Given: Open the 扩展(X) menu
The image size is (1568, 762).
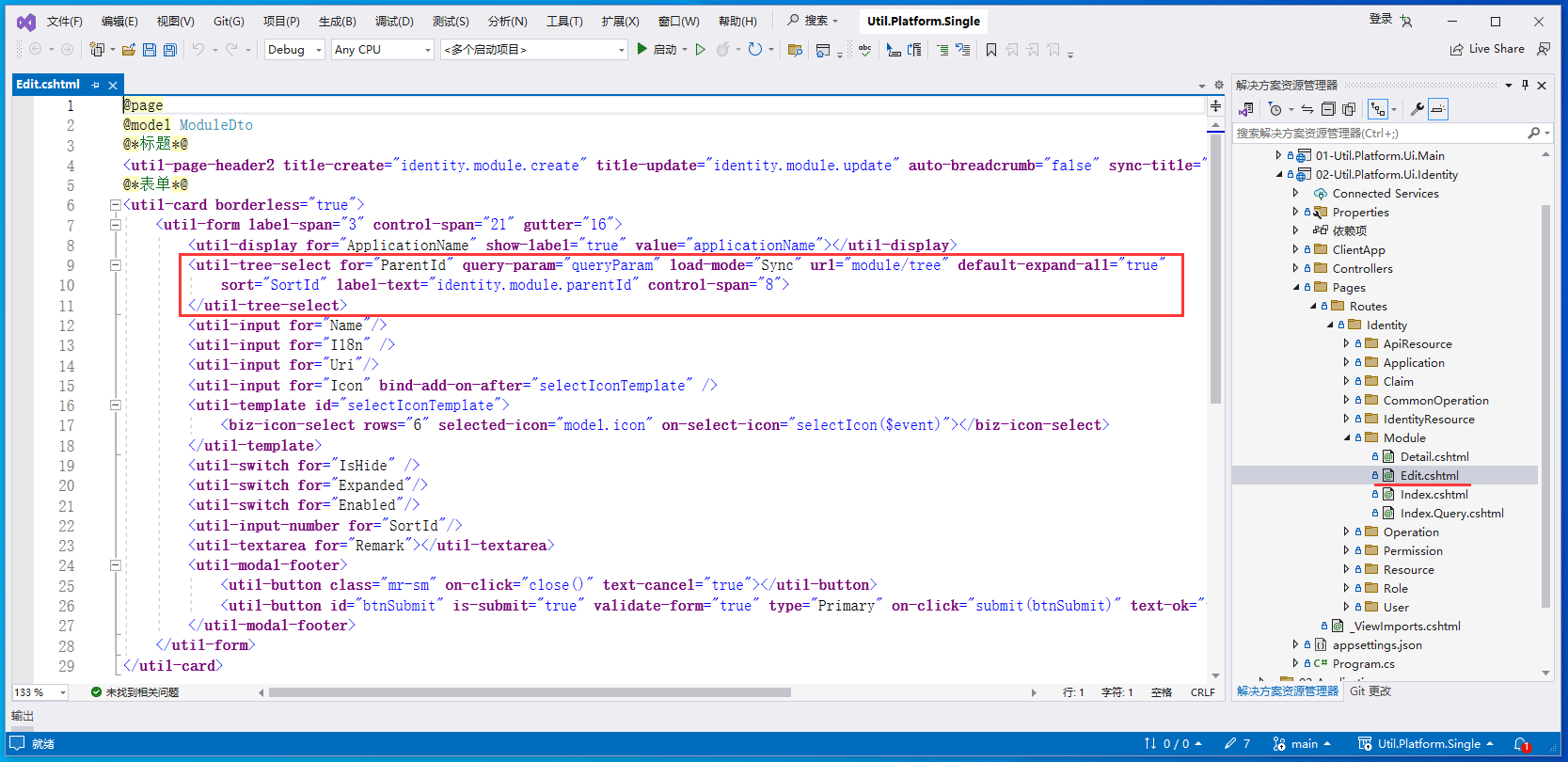Looking at the screenshot, I should pos(620,21).
